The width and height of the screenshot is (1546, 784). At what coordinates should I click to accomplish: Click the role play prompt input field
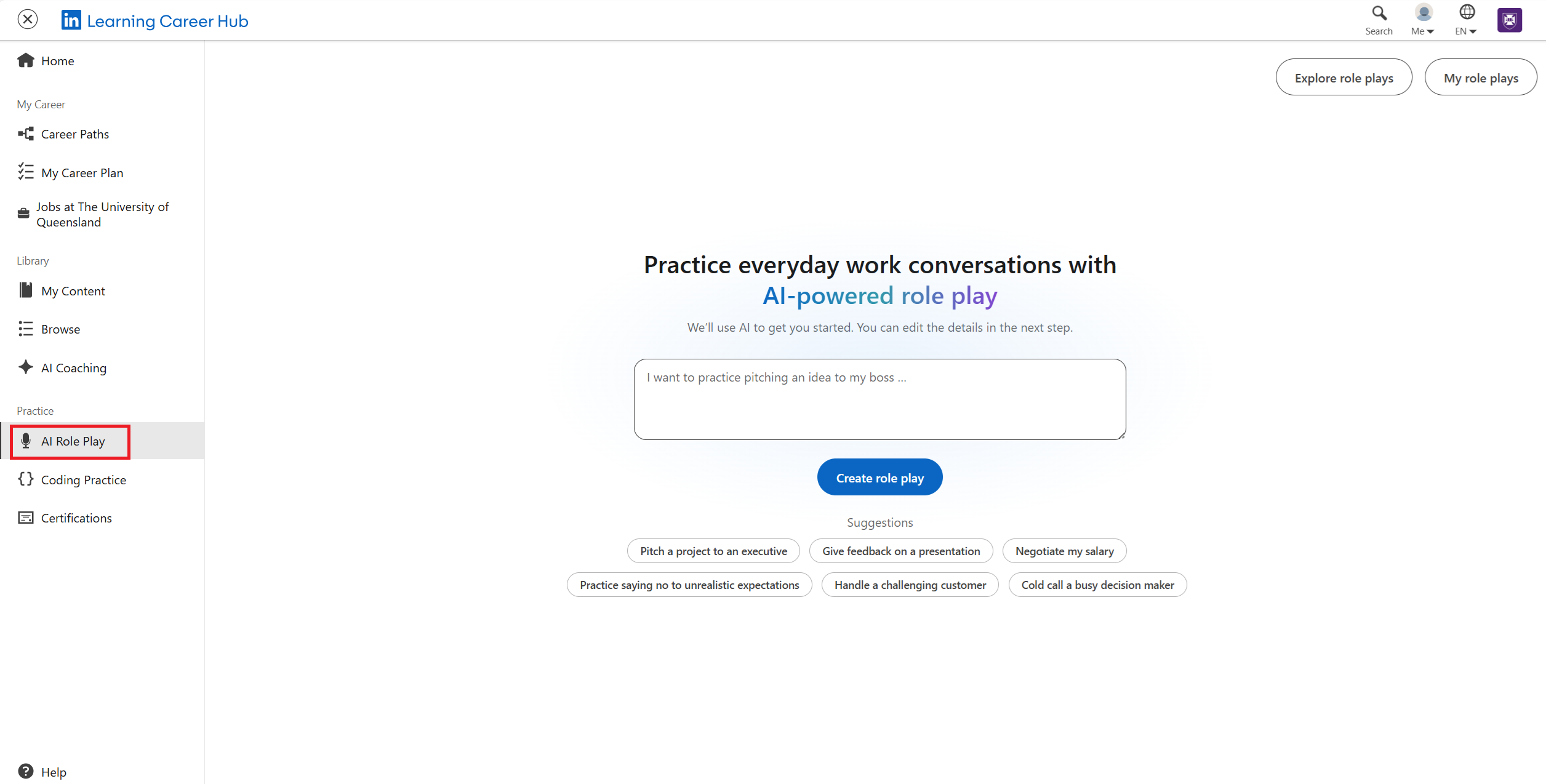(x=879, y=399)
